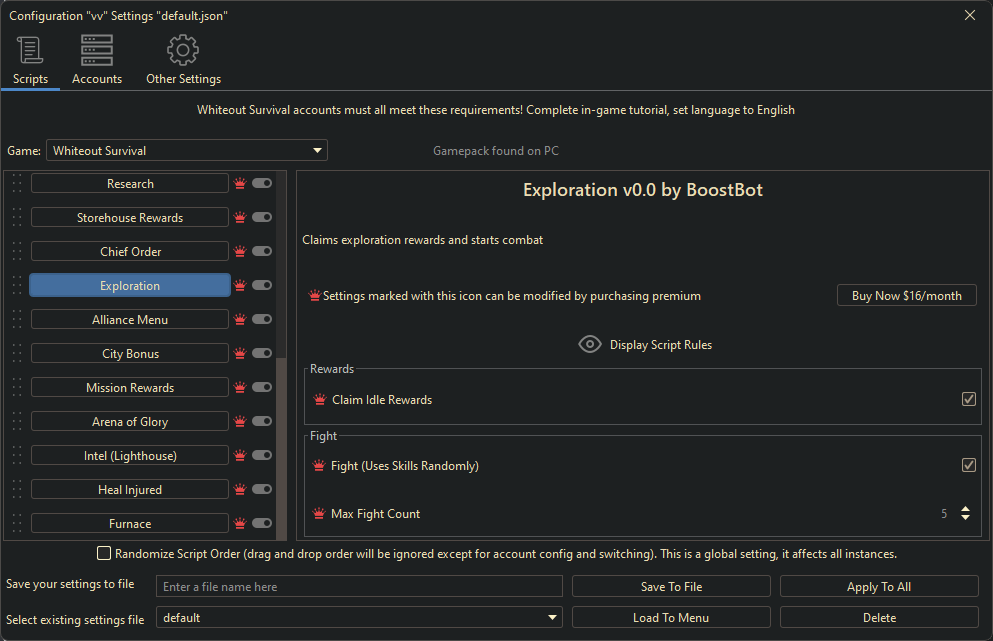Toggle the Research script switch
993x641 pixels.
262,183
